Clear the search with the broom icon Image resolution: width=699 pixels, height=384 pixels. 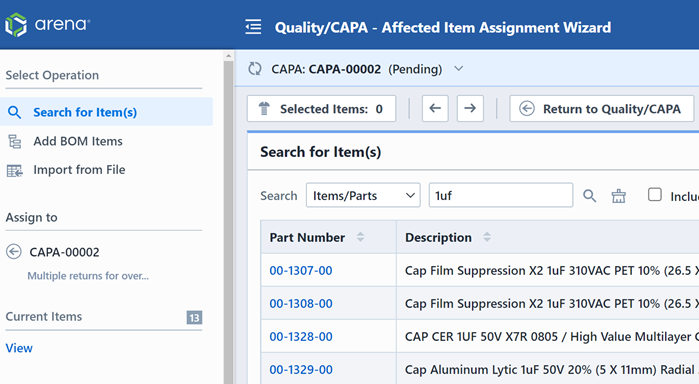click(x=618, y=195)
